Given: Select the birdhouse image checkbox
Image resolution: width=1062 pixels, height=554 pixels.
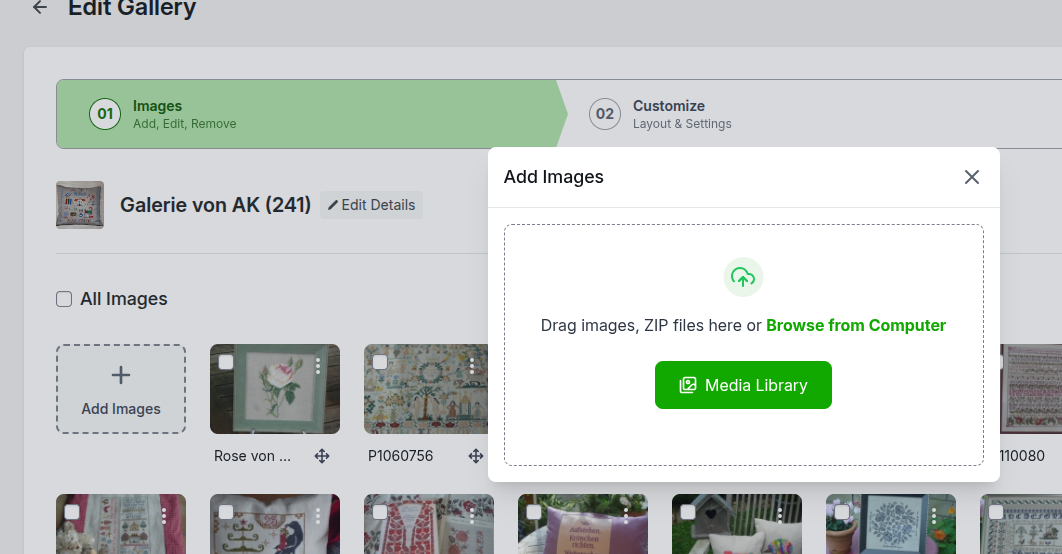Looking at the screenshot, I should tap(688, 512).
